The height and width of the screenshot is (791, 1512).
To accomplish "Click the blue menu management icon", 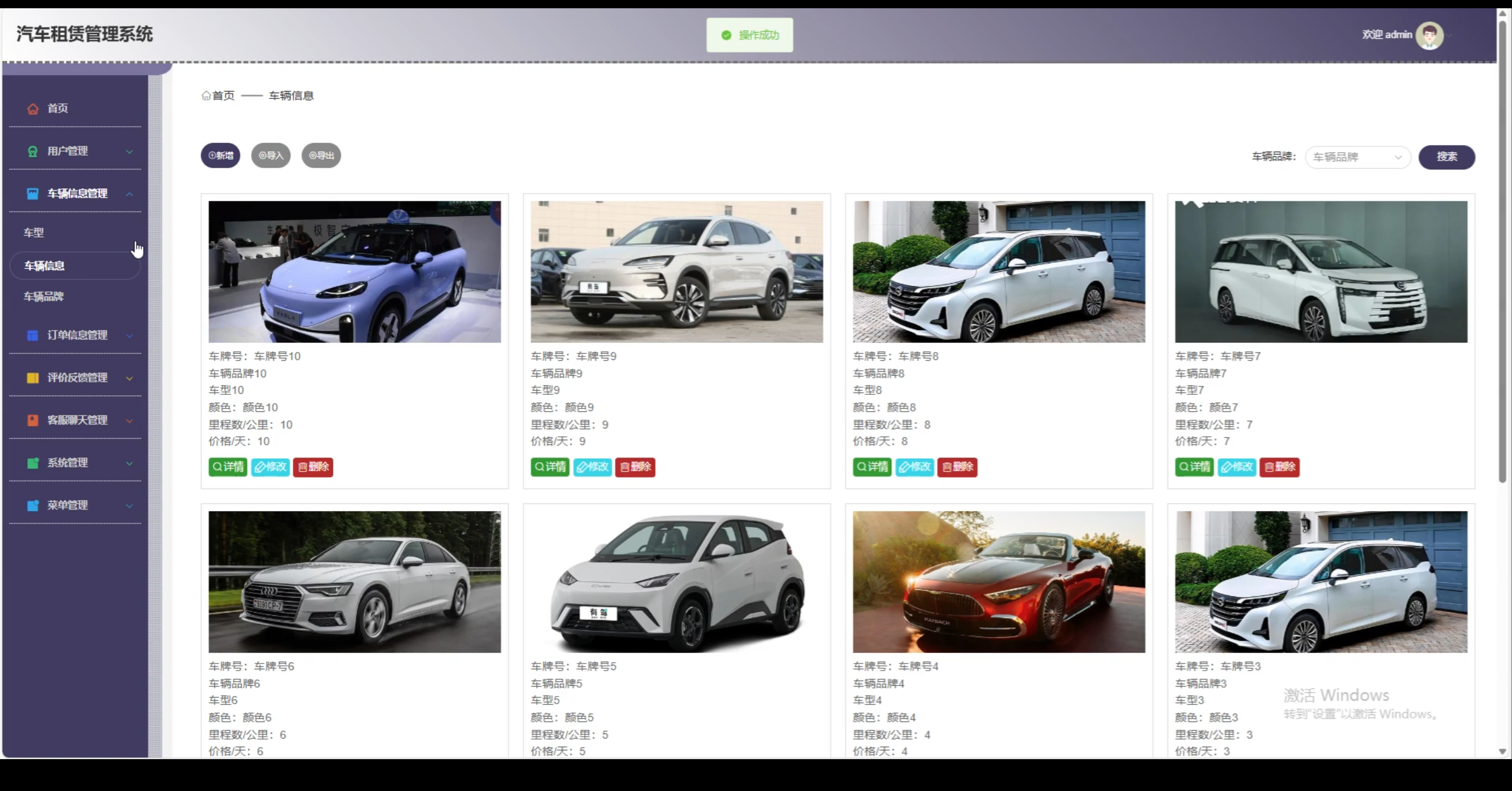I will (33, 505).
